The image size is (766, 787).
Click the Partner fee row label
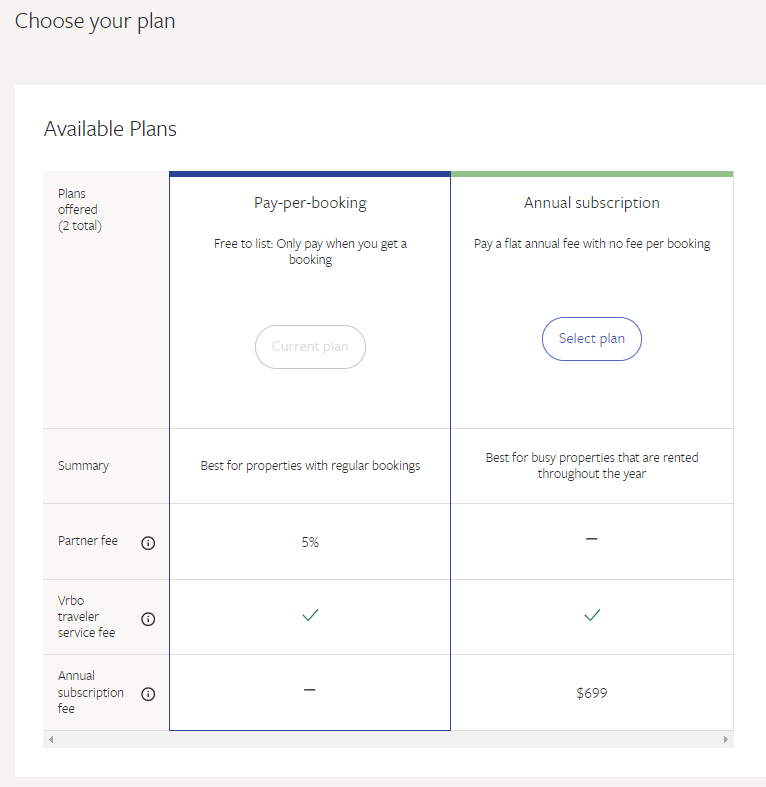[88, 541]
